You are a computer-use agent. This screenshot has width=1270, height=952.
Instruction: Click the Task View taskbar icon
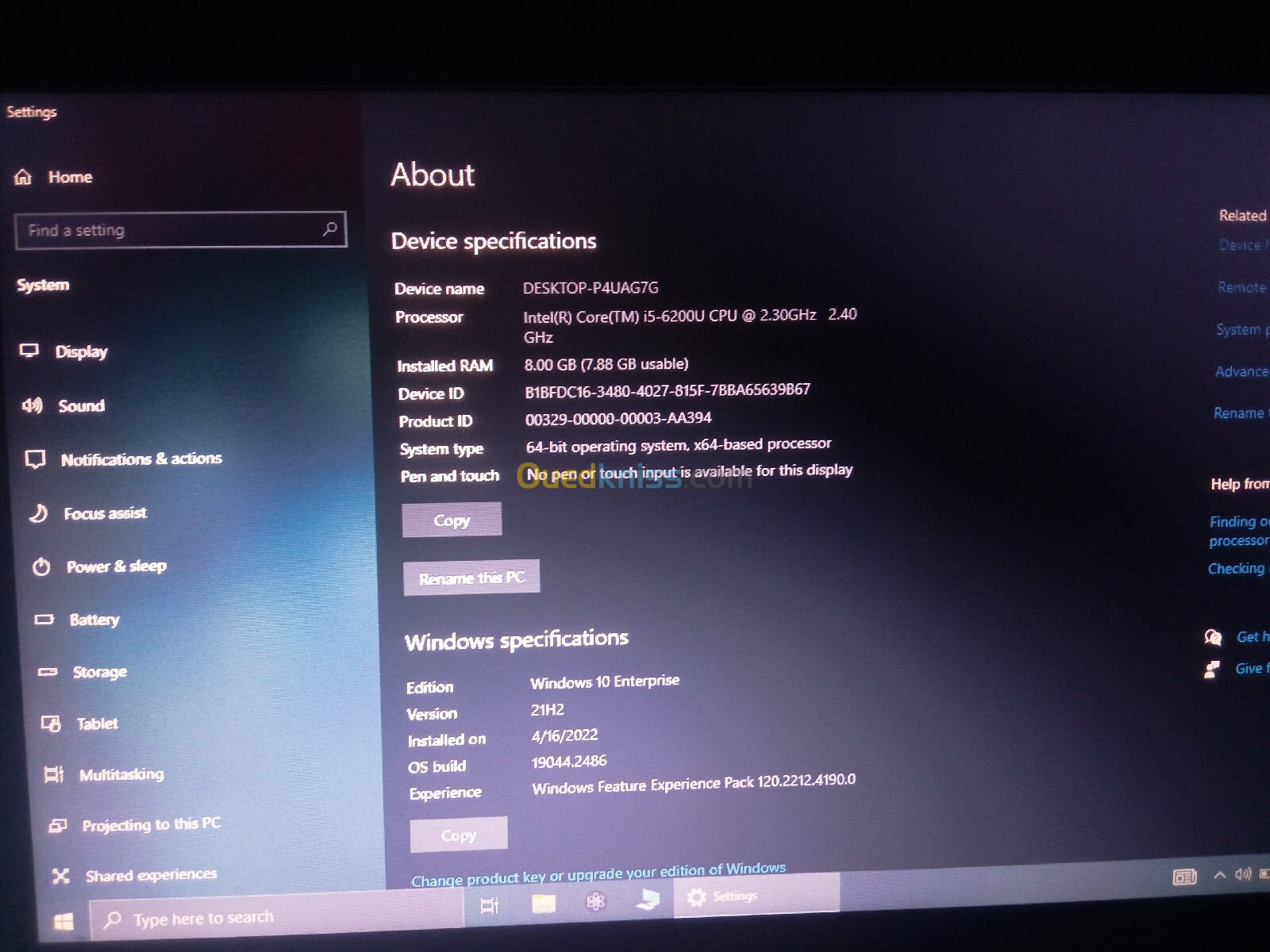pyautogui.click(x=490, y=904)
